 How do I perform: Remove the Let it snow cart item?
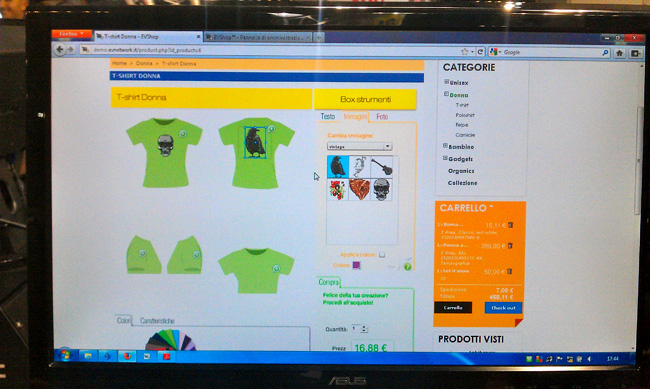(x=510, y=271)
